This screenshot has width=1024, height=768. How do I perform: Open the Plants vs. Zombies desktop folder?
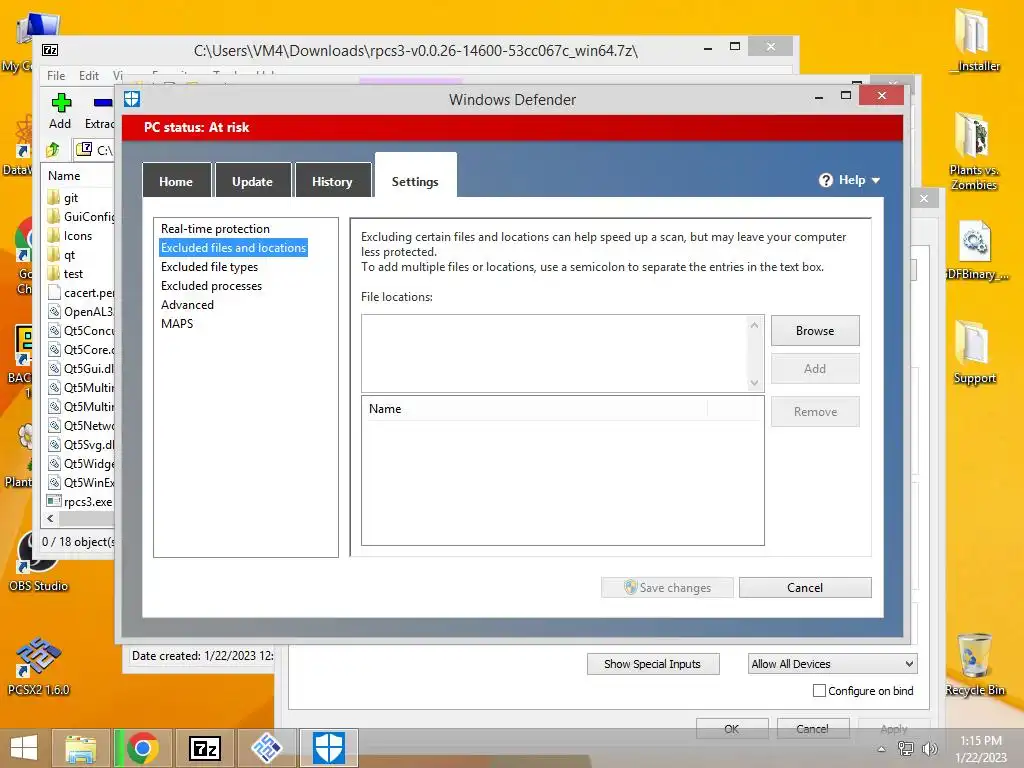[974, 152]
